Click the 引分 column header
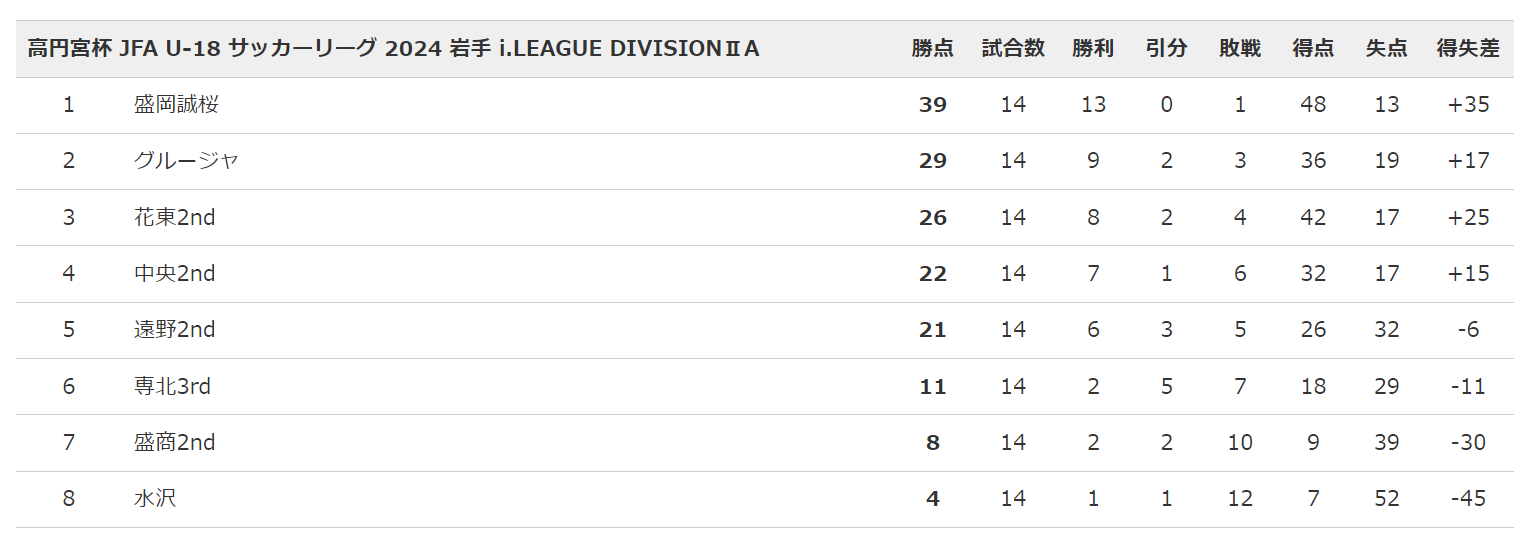Image resolution: width=1530 pixels, height=547 pixels. pyautogui.click(x=1166, y=48)
